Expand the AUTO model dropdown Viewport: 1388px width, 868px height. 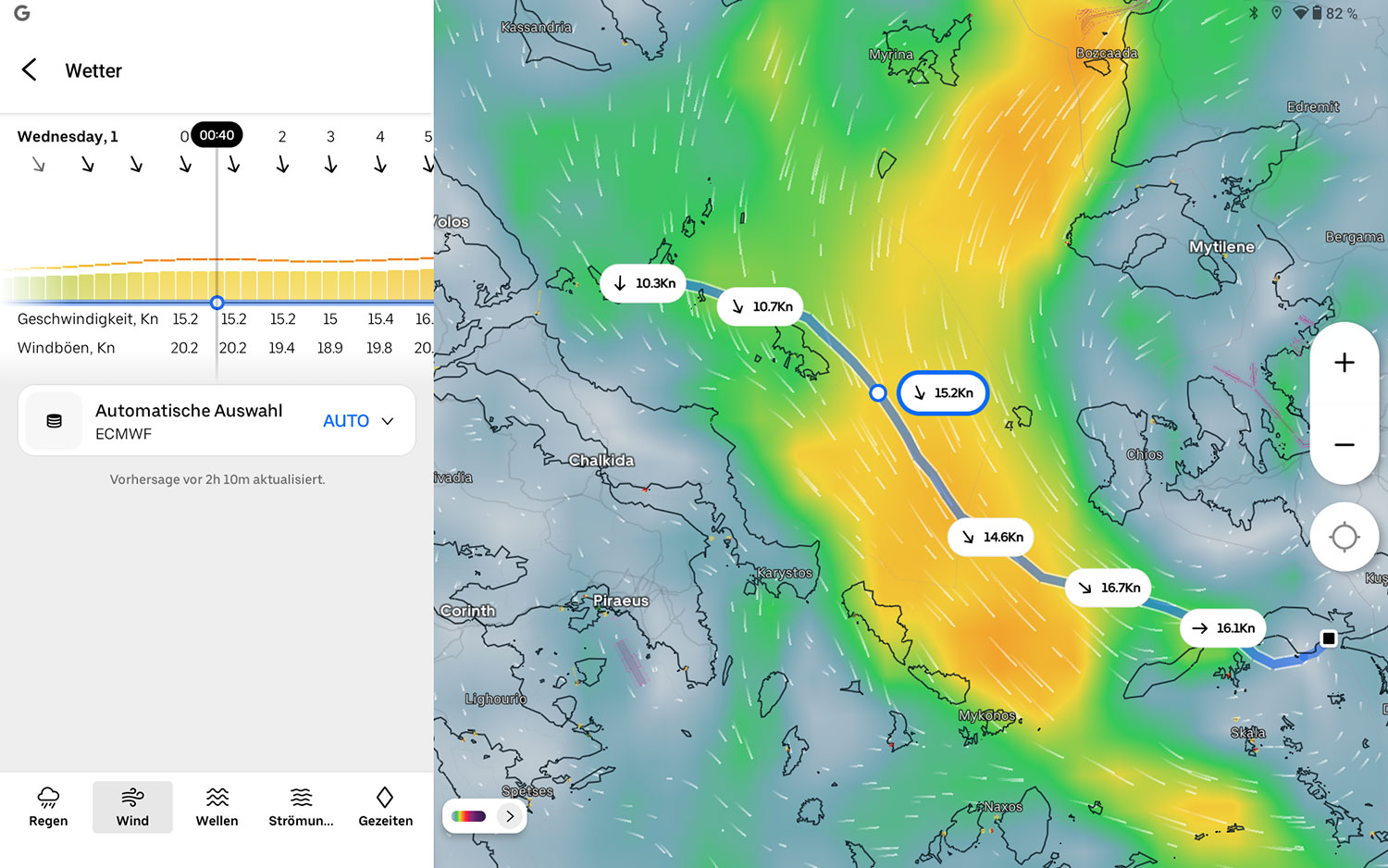[359, 421]
